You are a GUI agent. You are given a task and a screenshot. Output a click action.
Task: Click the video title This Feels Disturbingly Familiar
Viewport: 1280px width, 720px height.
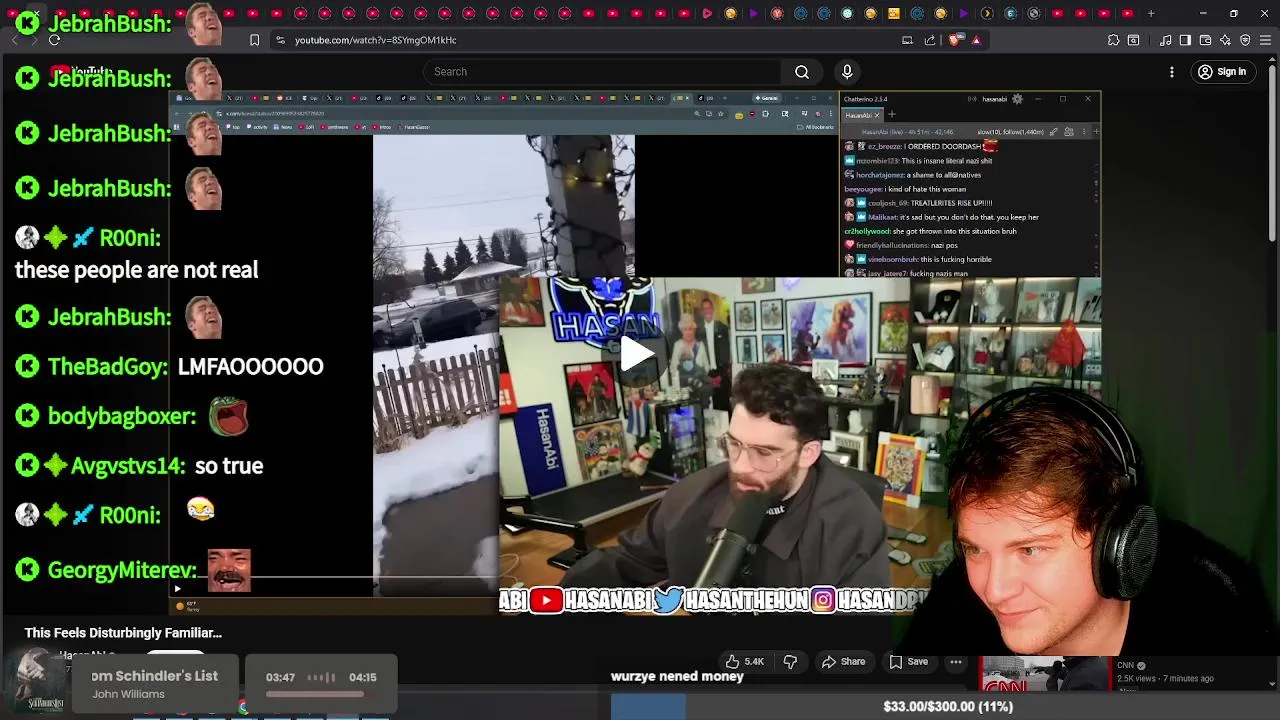[x=123, y=633]
